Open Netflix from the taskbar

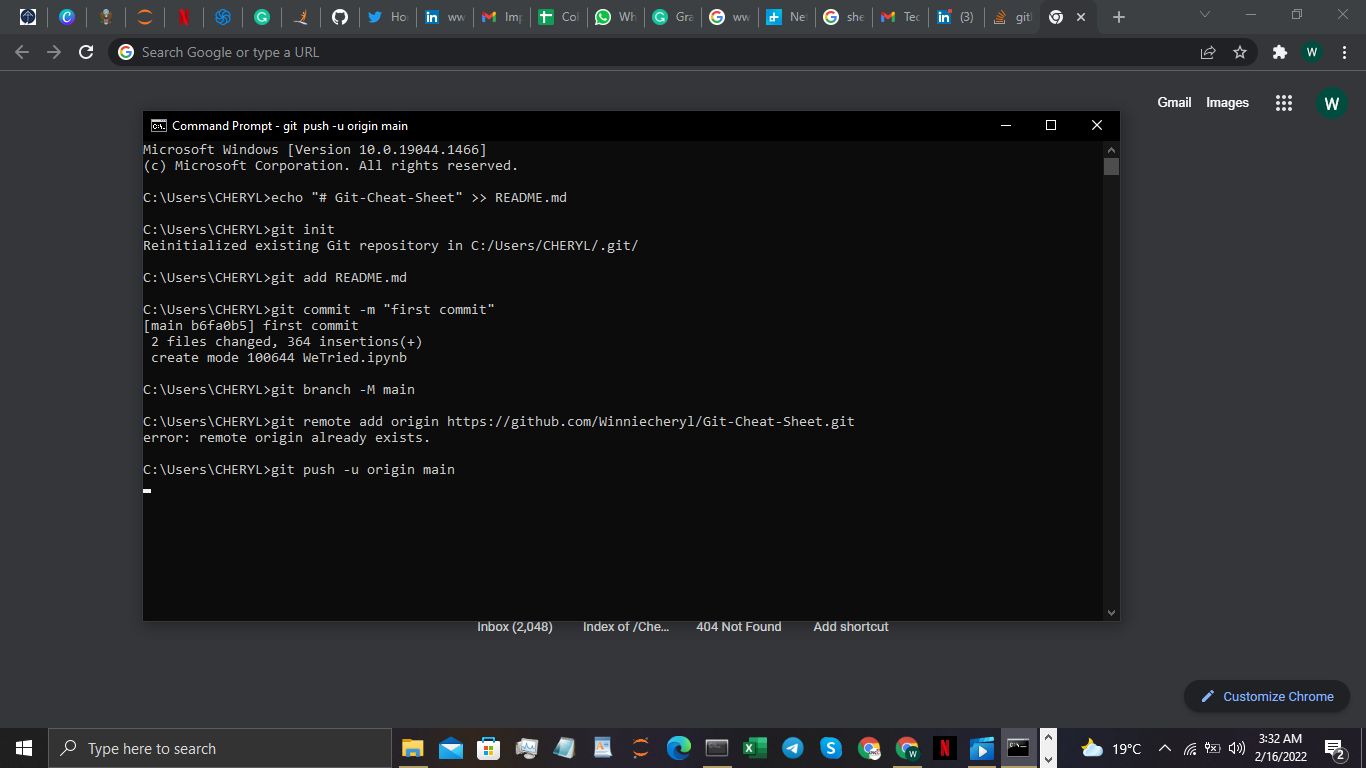click(944, 748)
